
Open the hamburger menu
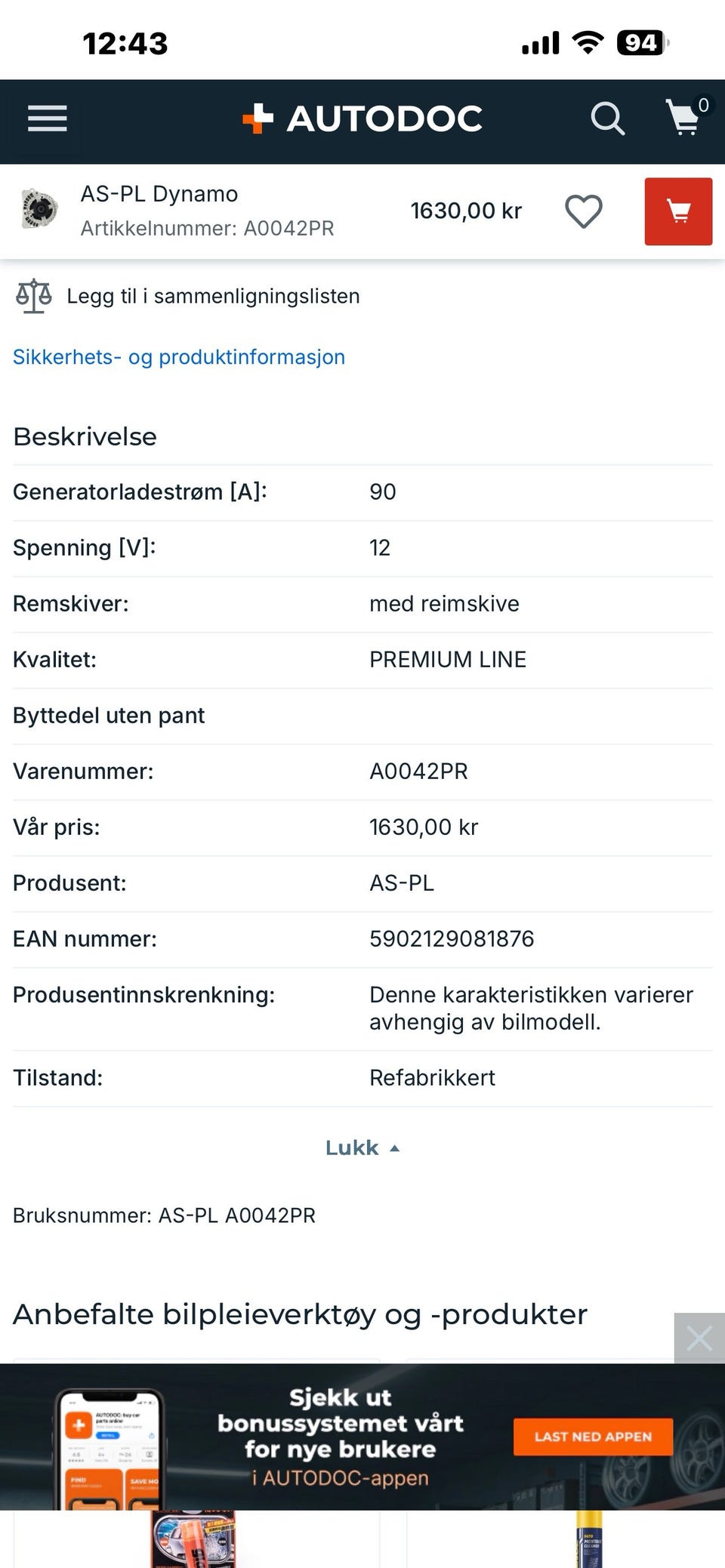(x=48, y=119)
